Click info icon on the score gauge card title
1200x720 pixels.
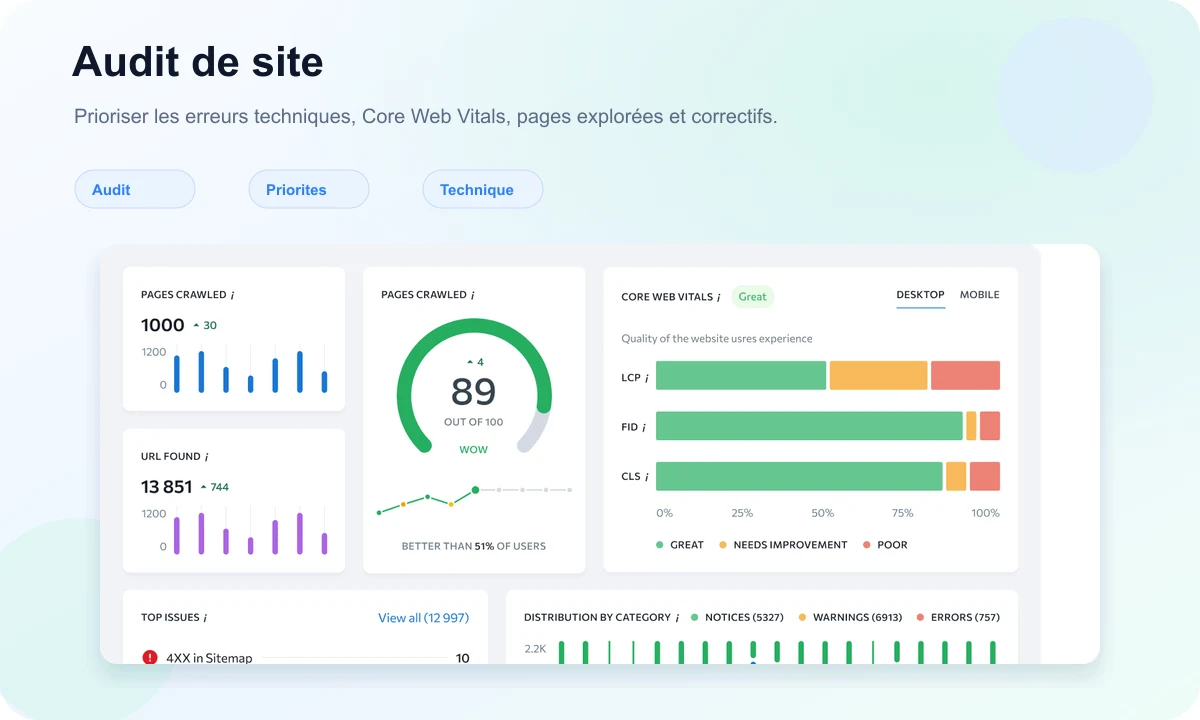coord(473,296)
